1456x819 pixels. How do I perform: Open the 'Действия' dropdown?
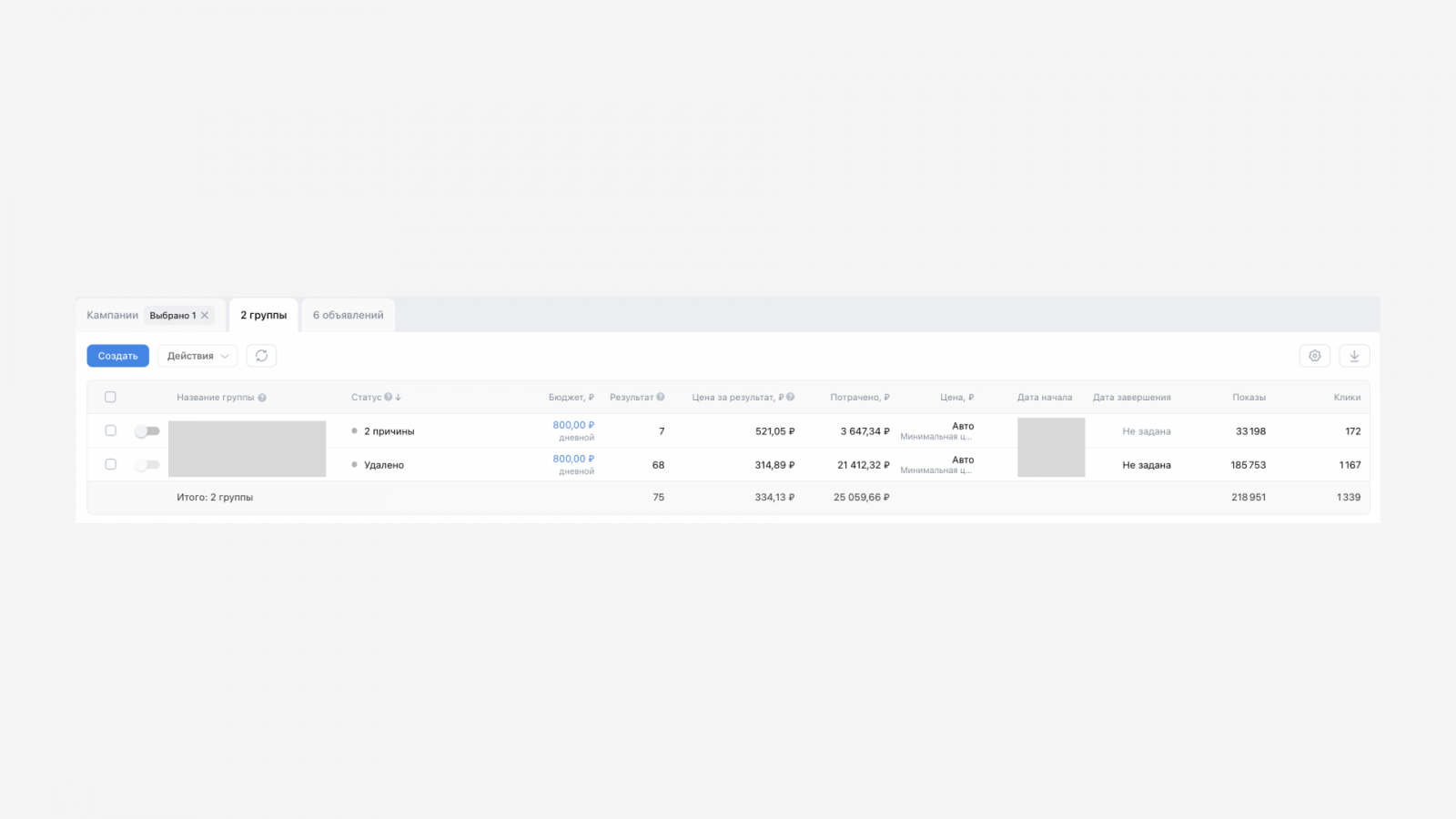[197, 356]
